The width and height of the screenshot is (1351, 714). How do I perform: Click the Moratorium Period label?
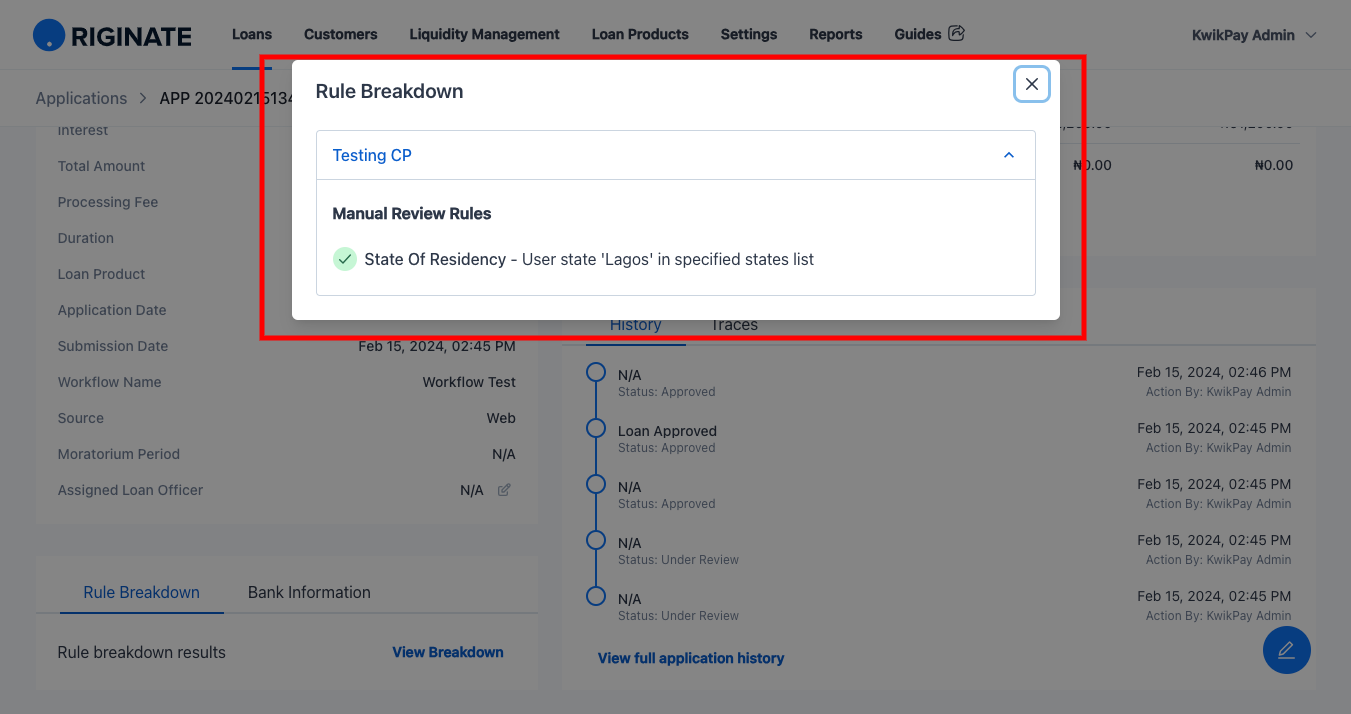pyautogui.click(x=119, y=454)
